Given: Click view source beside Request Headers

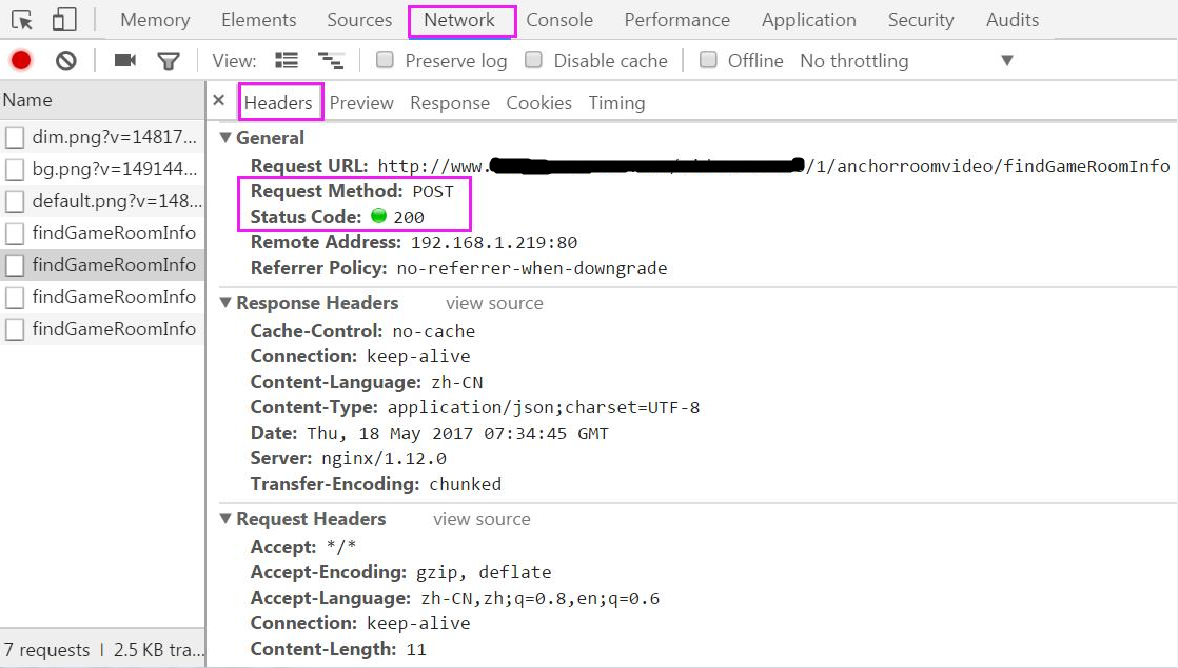Looking at the screenshot, I should click(481, 519).
